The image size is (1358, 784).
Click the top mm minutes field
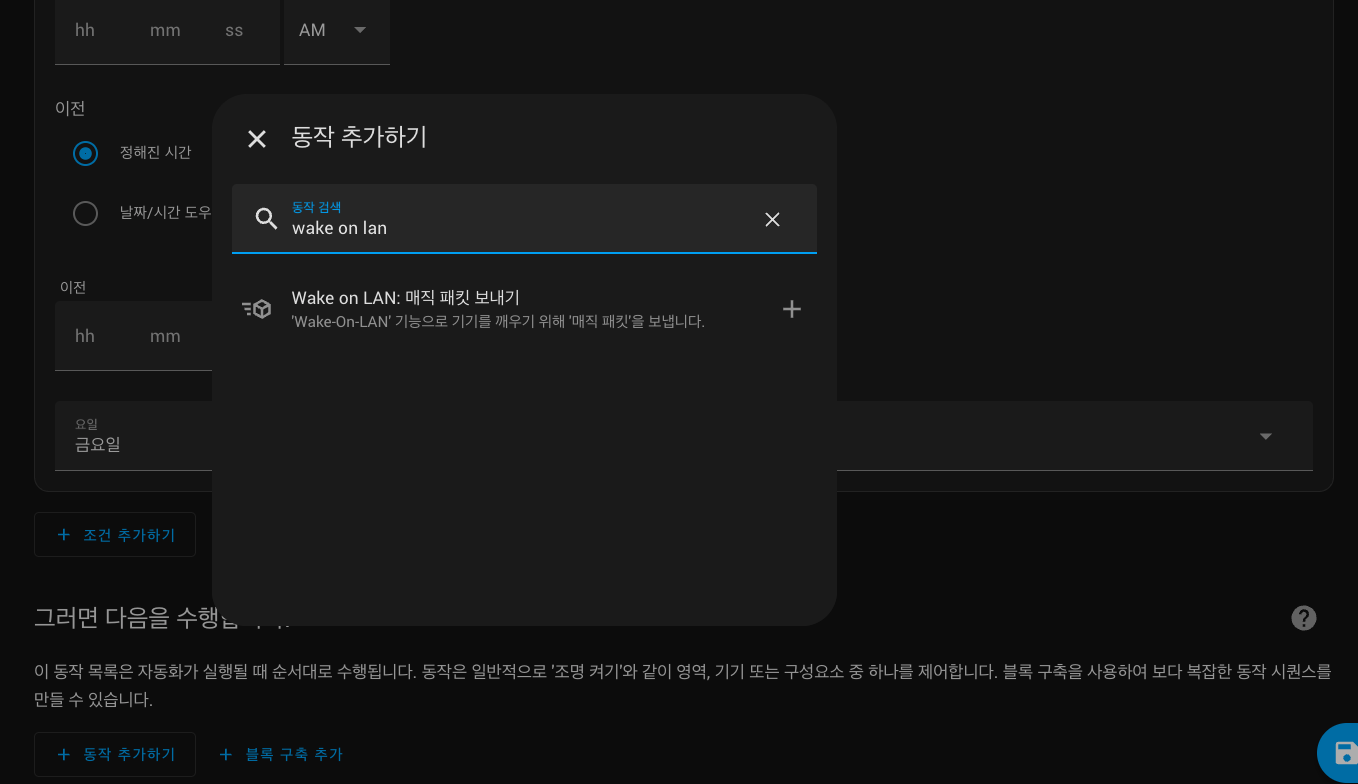click(x=165, y=31)
